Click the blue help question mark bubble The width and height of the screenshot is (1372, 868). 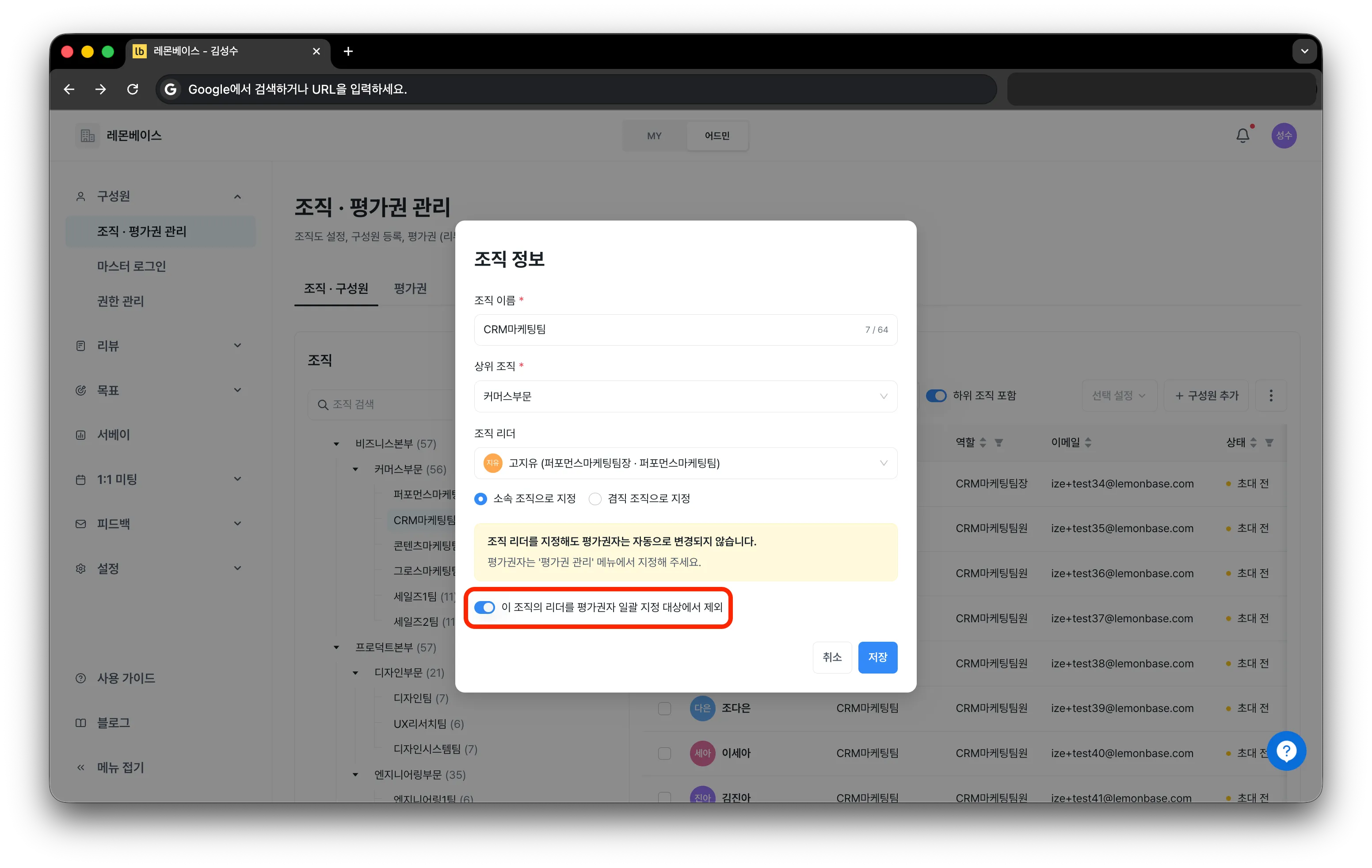click(x=1286, y=751)
